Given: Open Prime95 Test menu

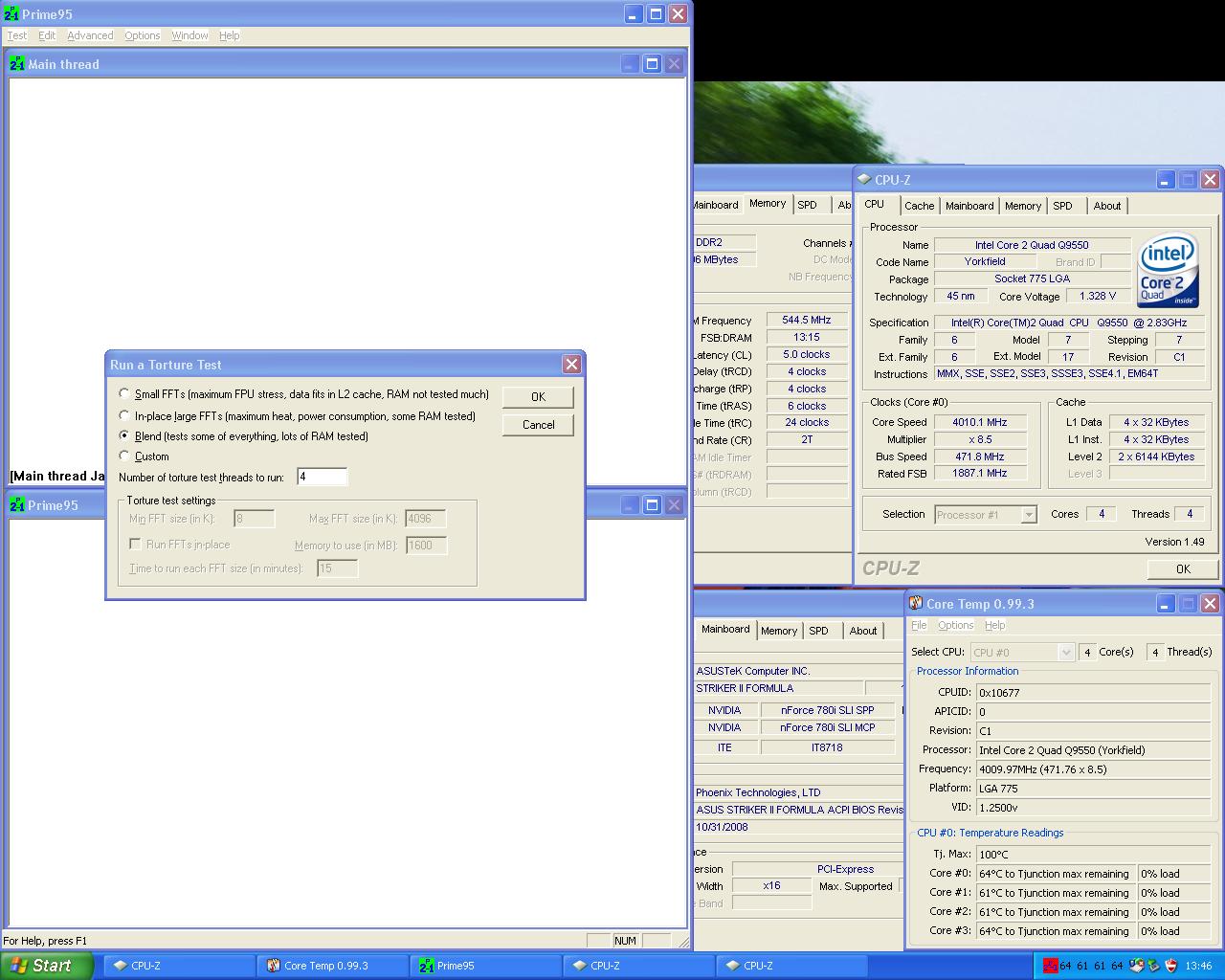Looking at the screenshot, I should (x=17, y=35).
